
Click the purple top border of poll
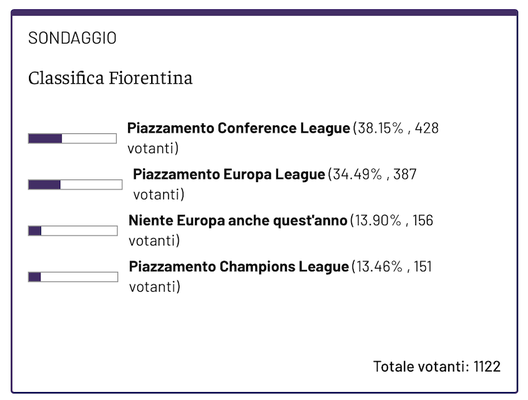[264, 12]
